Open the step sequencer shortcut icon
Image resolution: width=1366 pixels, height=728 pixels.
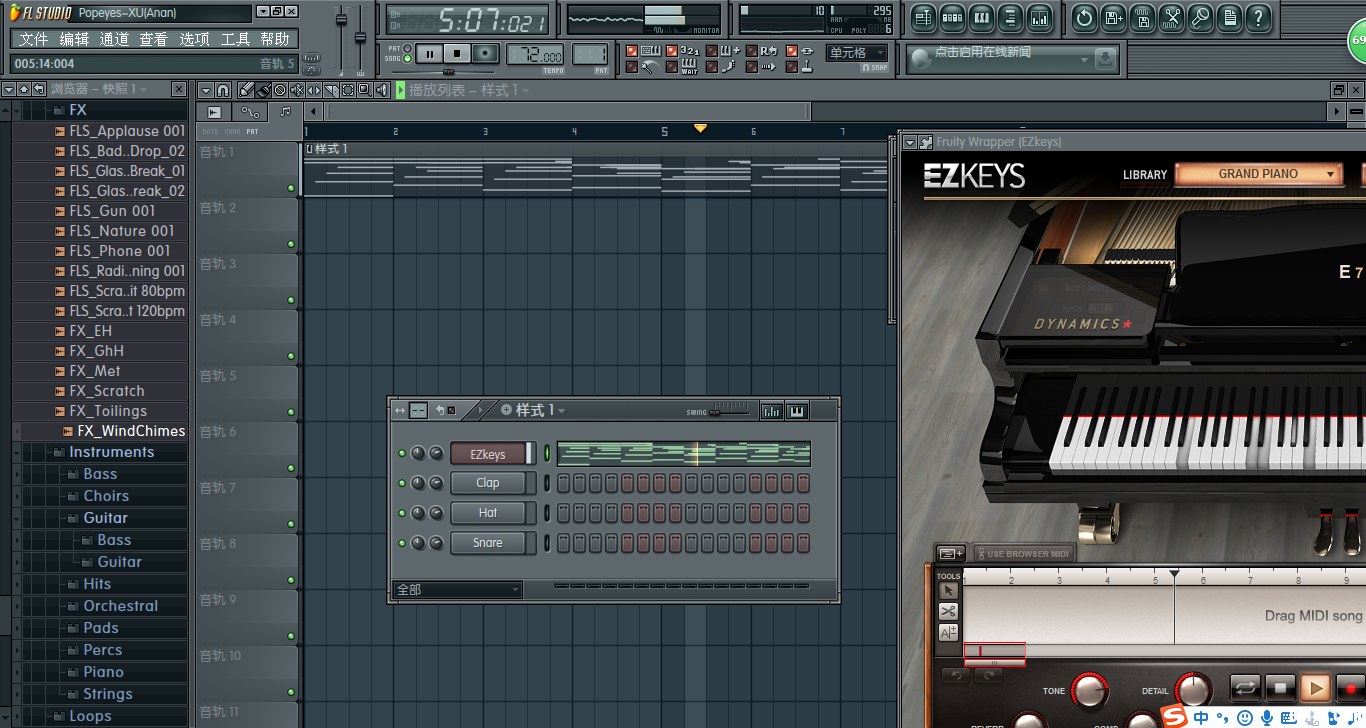(952, 18)
